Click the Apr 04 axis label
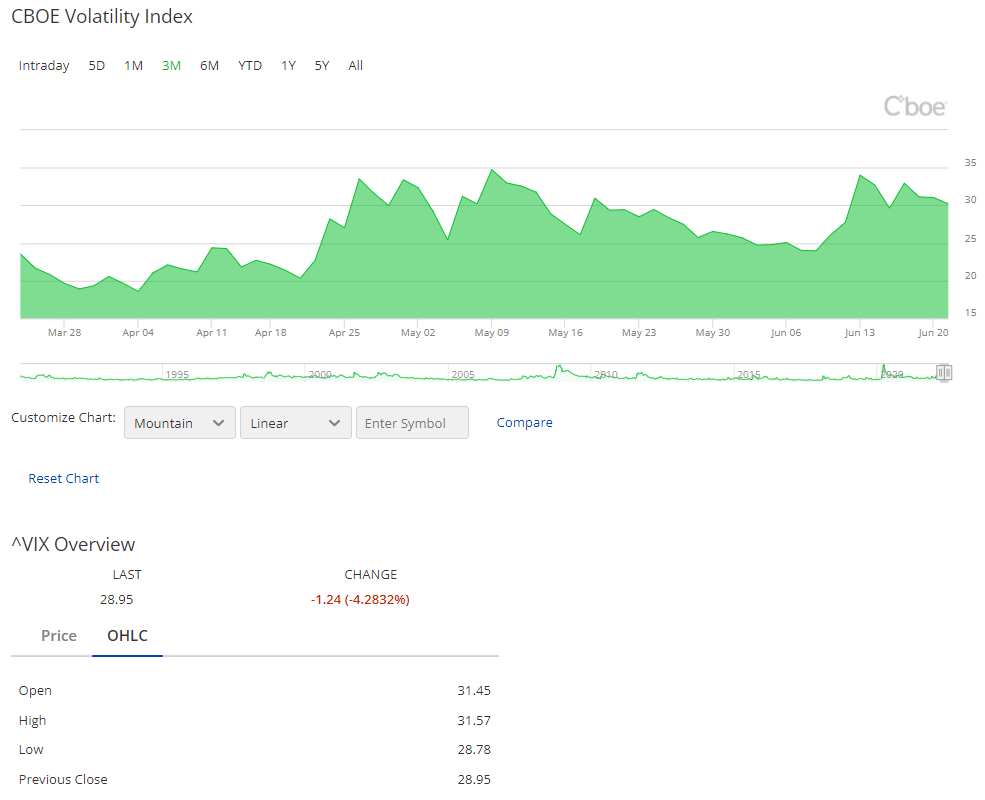Image resolution: width=985 pixels, height=800 pixels. [138, 333]
